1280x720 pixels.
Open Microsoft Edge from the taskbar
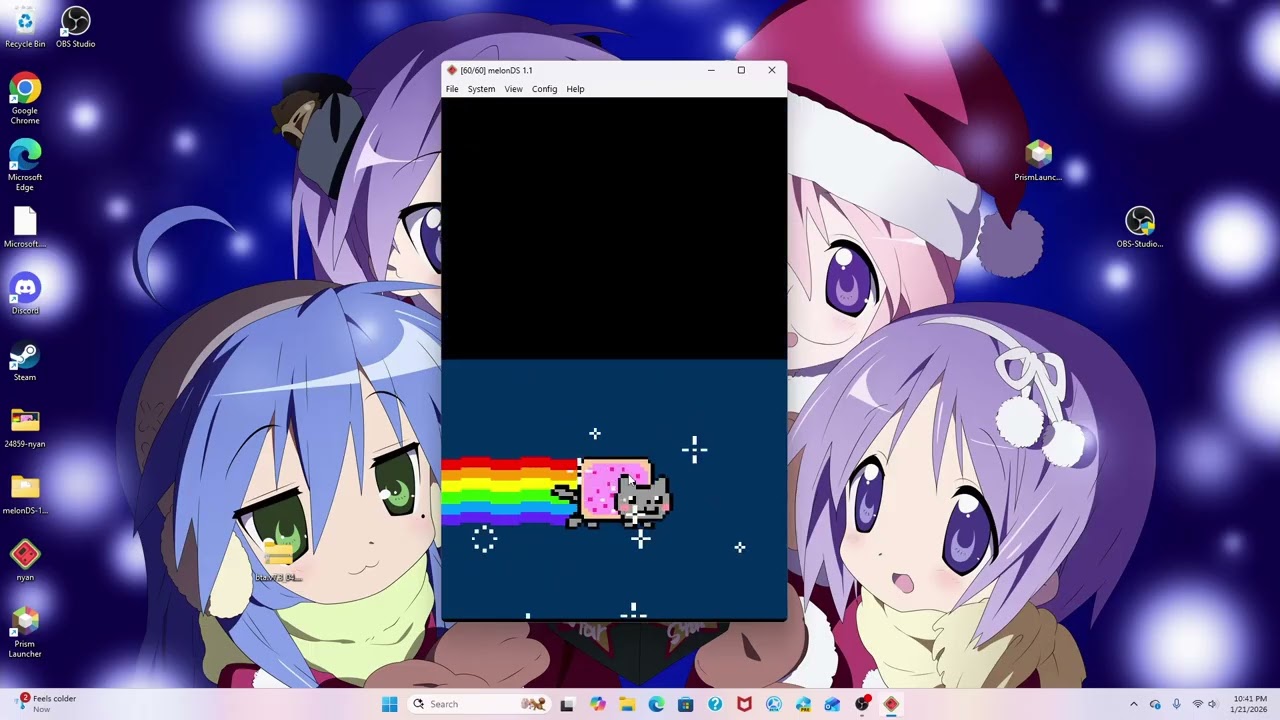[656, 704]
